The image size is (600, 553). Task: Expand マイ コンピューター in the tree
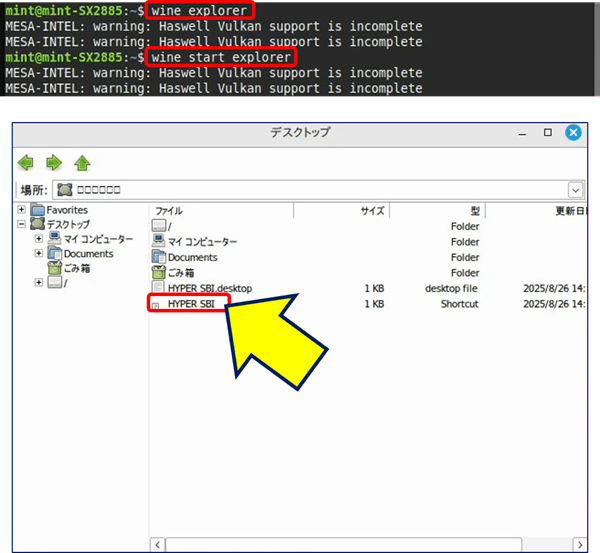pos(39,238)
